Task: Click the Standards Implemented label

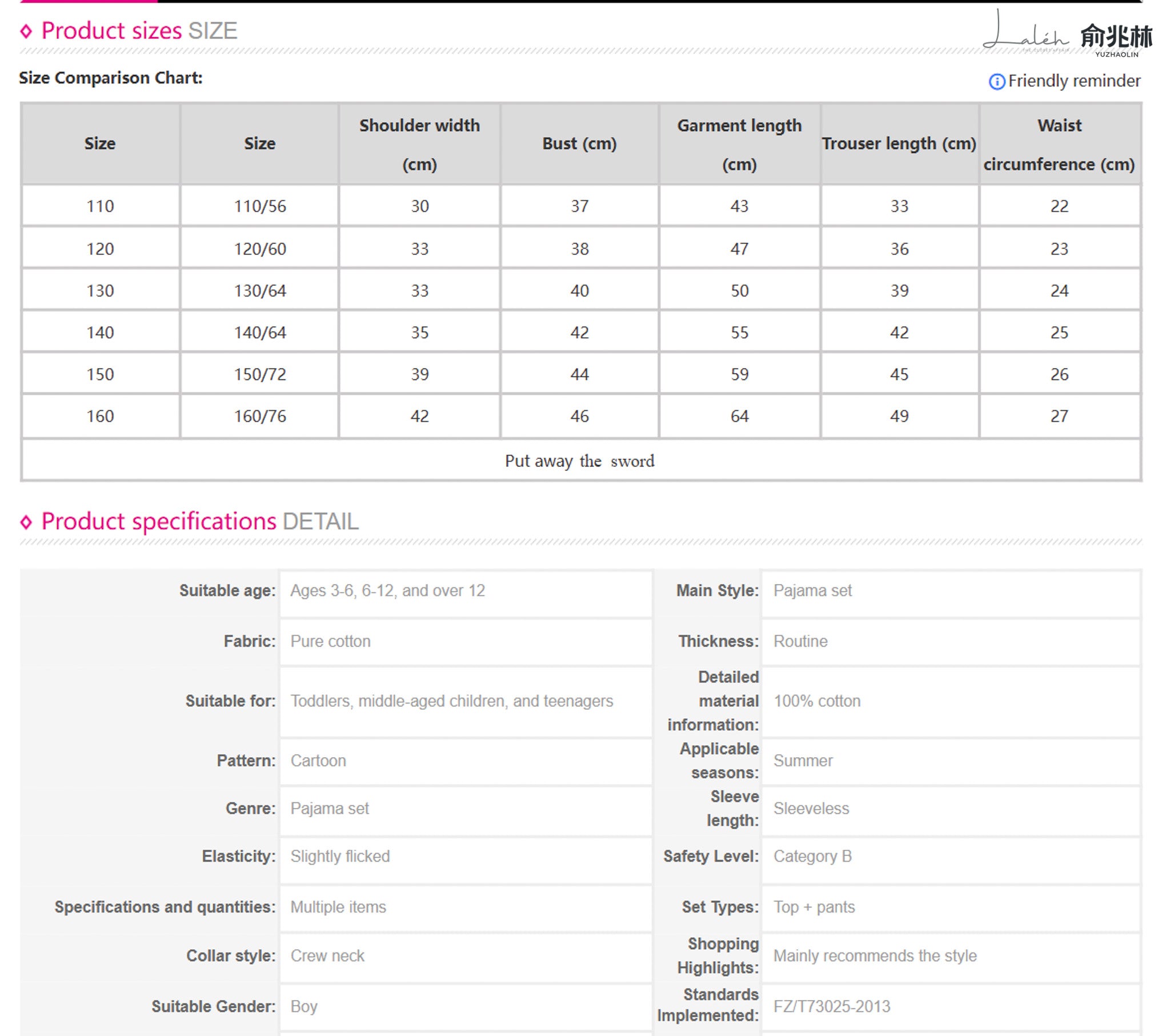Action: (x=708, y=1005)
